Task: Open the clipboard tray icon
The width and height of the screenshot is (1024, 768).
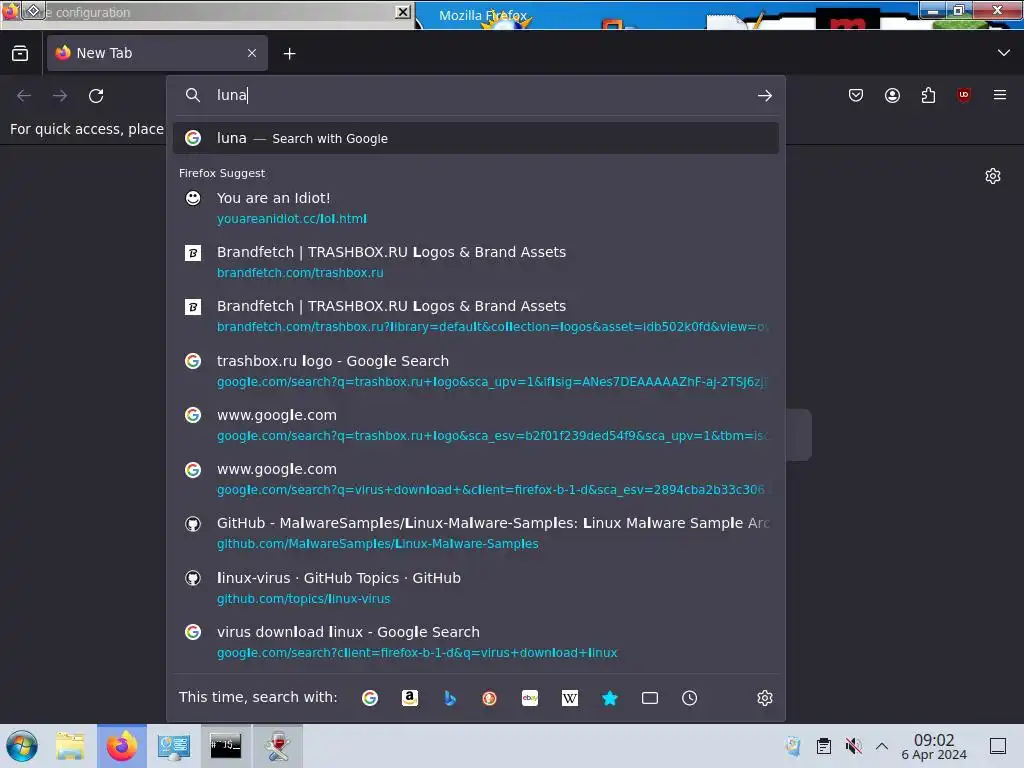Action: click(824, 746)
